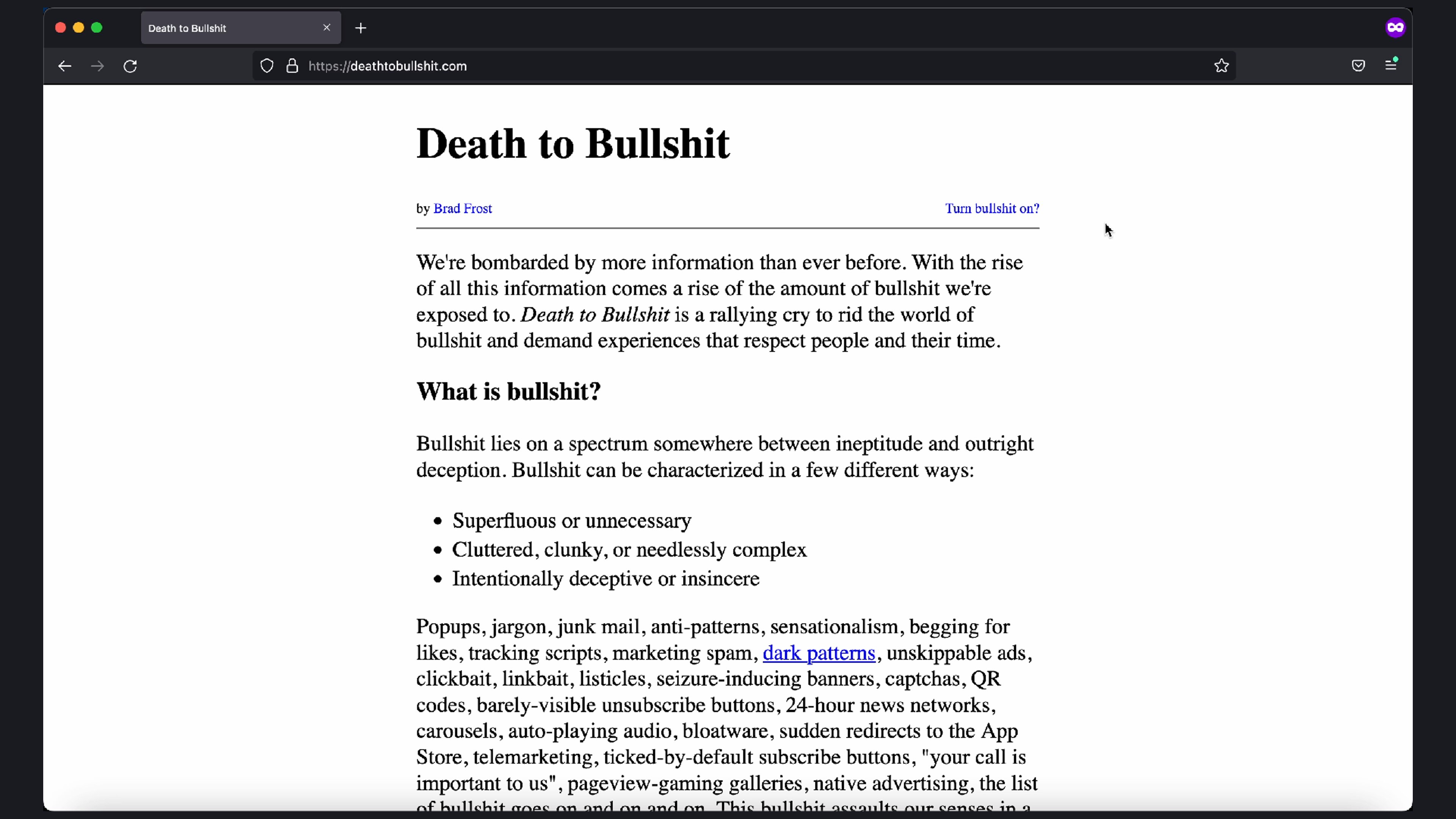Viewport: 1456px width, 819px height.
Task: Toggle the 'Turn bullshit on?' link
Action: (x=992, y=209)
